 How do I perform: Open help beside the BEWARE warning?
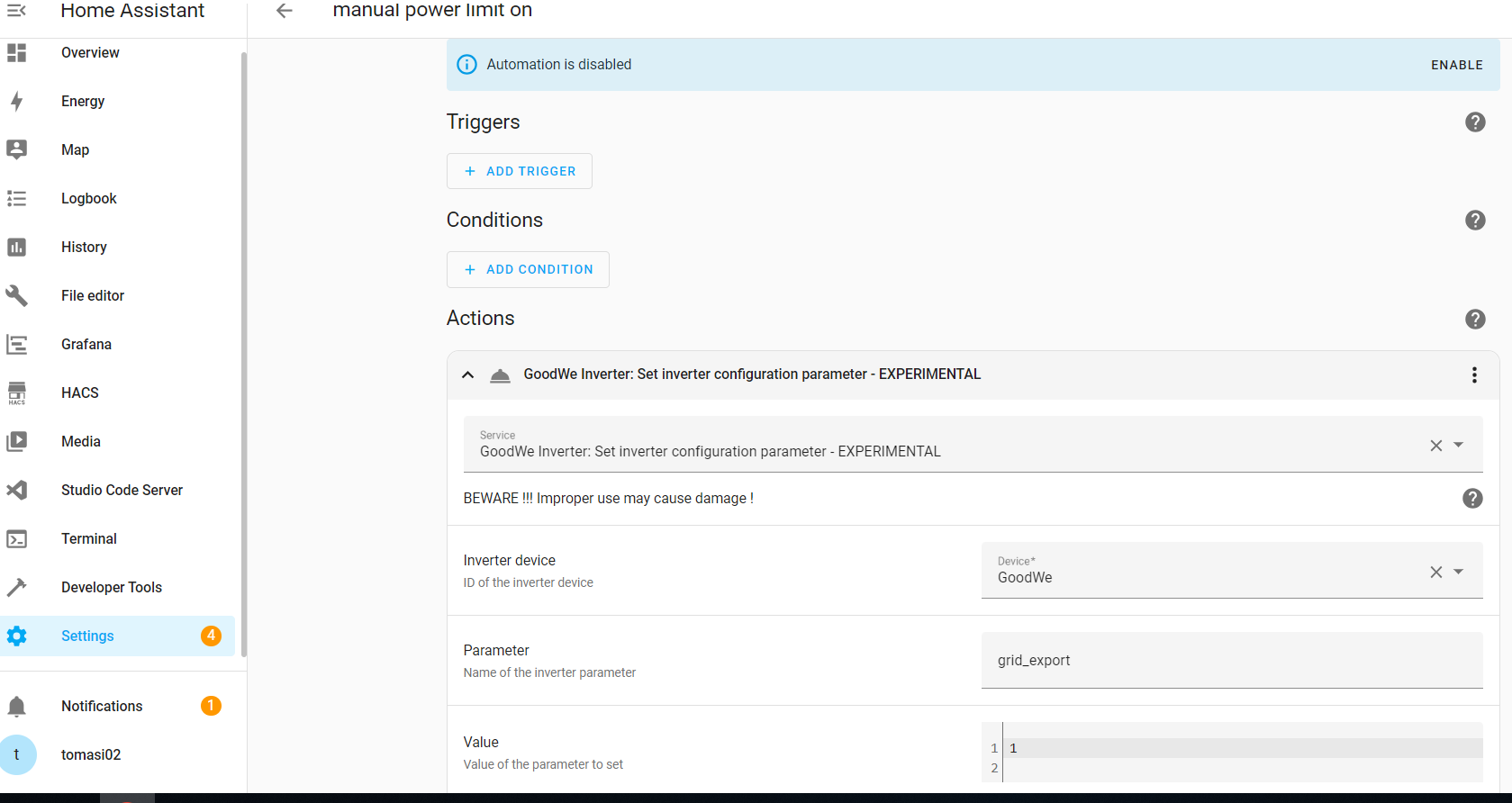pyautogui.click(x=1472, y=498)
